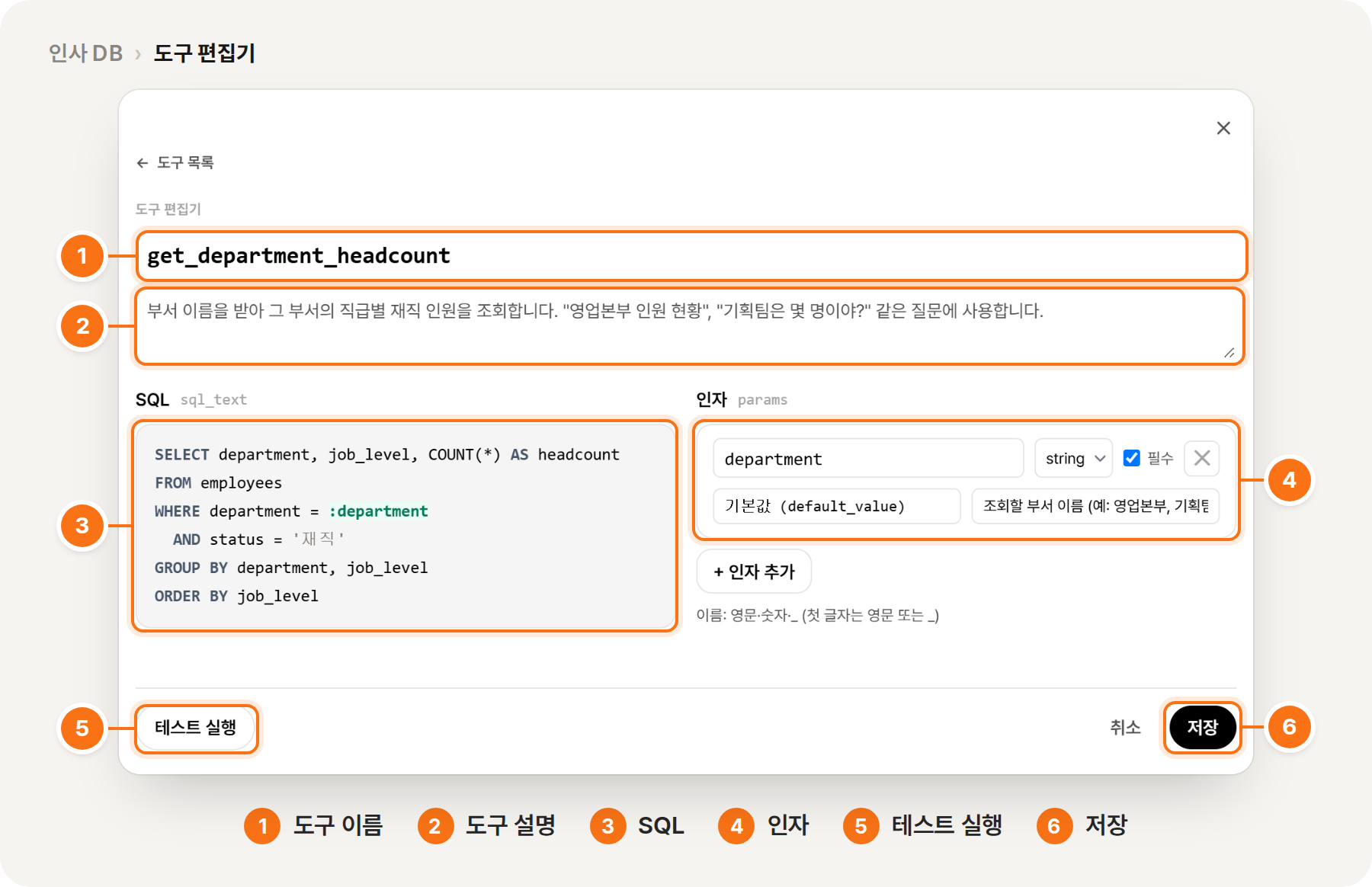Remove the department parameter with its X icon

point(1202,458)
